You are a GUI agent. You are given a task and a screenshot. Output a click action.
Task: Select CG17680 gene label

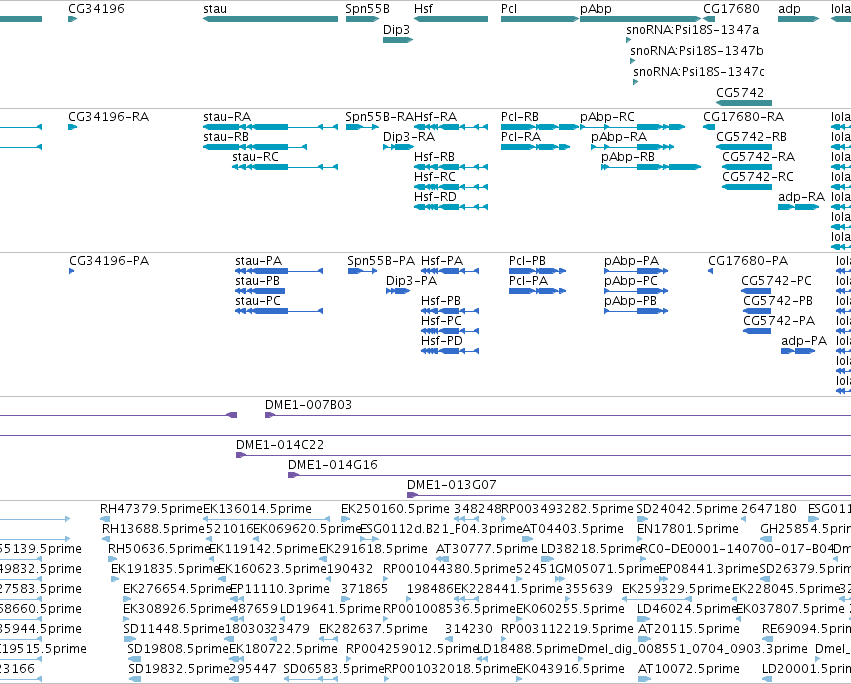point(731,9)
